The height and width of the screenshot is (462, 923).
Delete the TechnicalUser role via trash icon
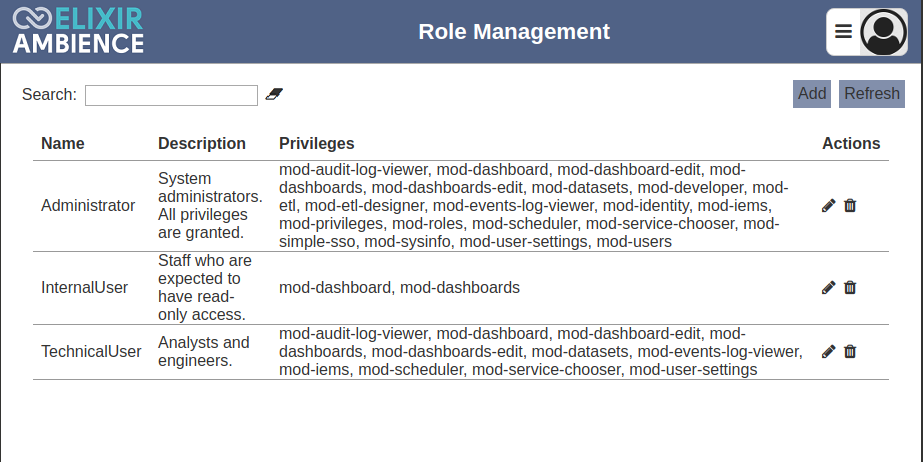pos(850,351)
